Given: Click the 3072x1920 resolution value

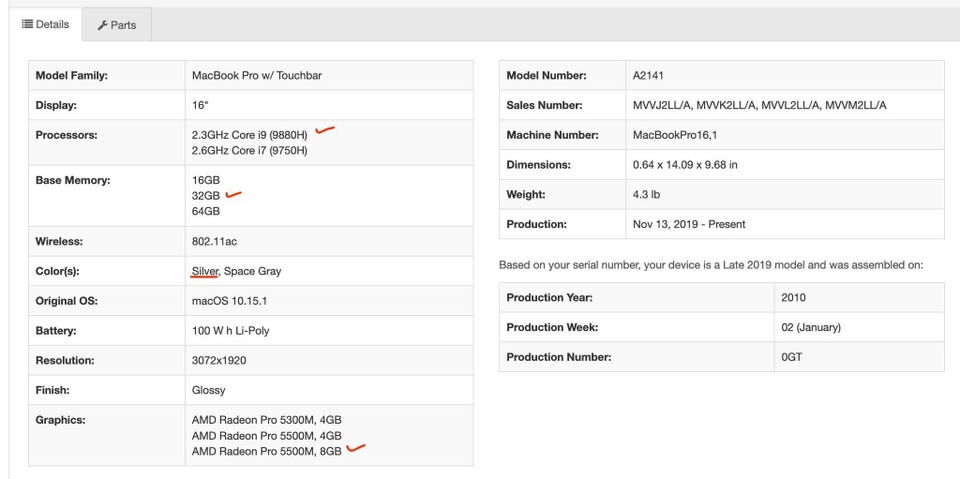Looking at the screenshot, I should point(219,360).
